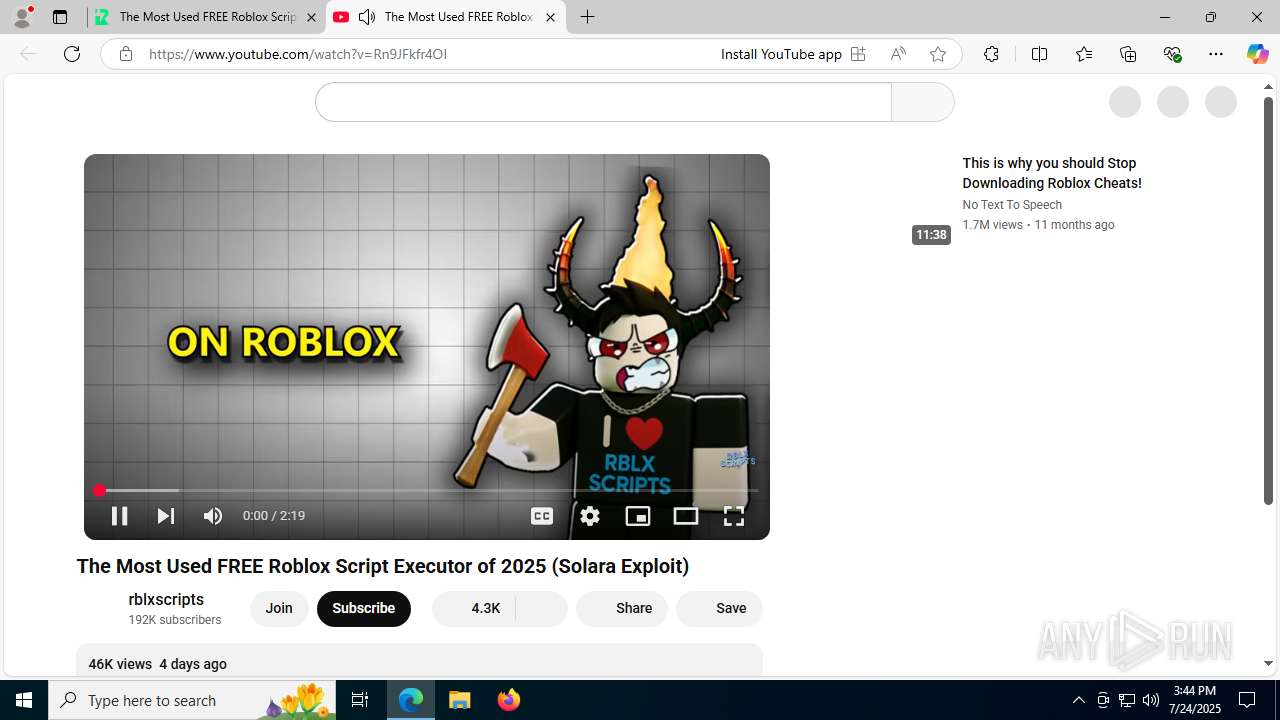Viewport: 1280px width, 720px height.
Task: Show hidden system tray icons
Action: pos(1079,700)
